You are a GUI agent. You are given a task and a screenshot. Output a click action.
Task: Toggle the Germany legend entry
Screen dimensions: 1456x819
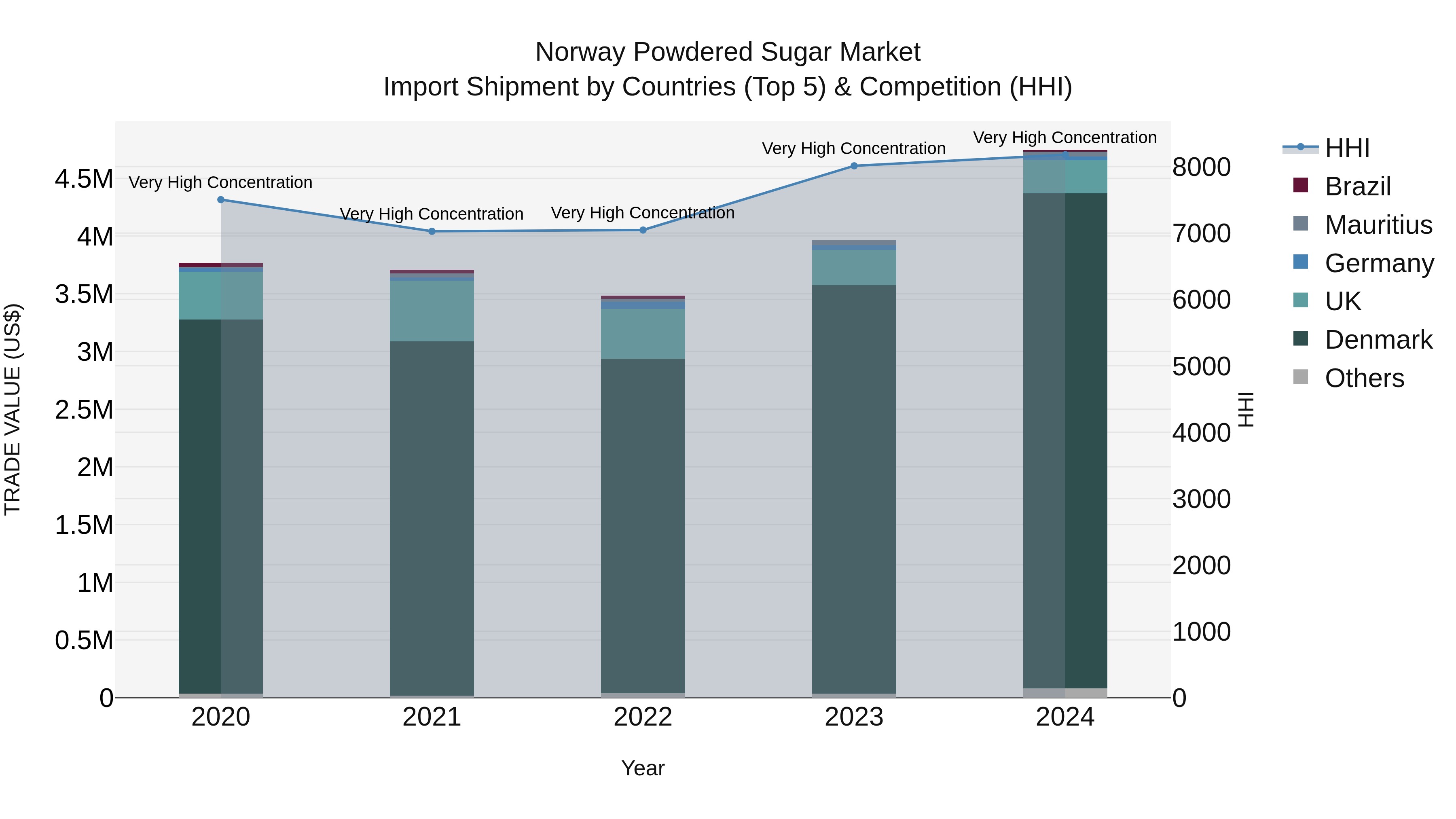point(1363,263)
